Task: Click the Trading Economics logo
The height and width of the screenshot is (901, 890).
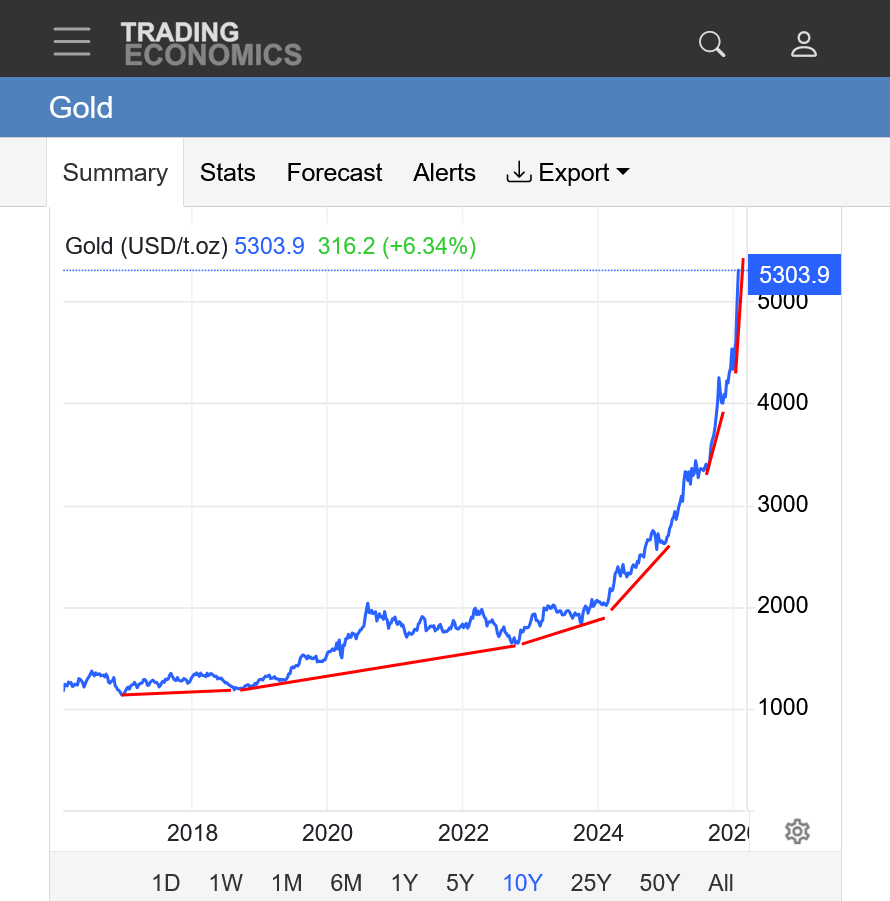Action: (211, 43)
